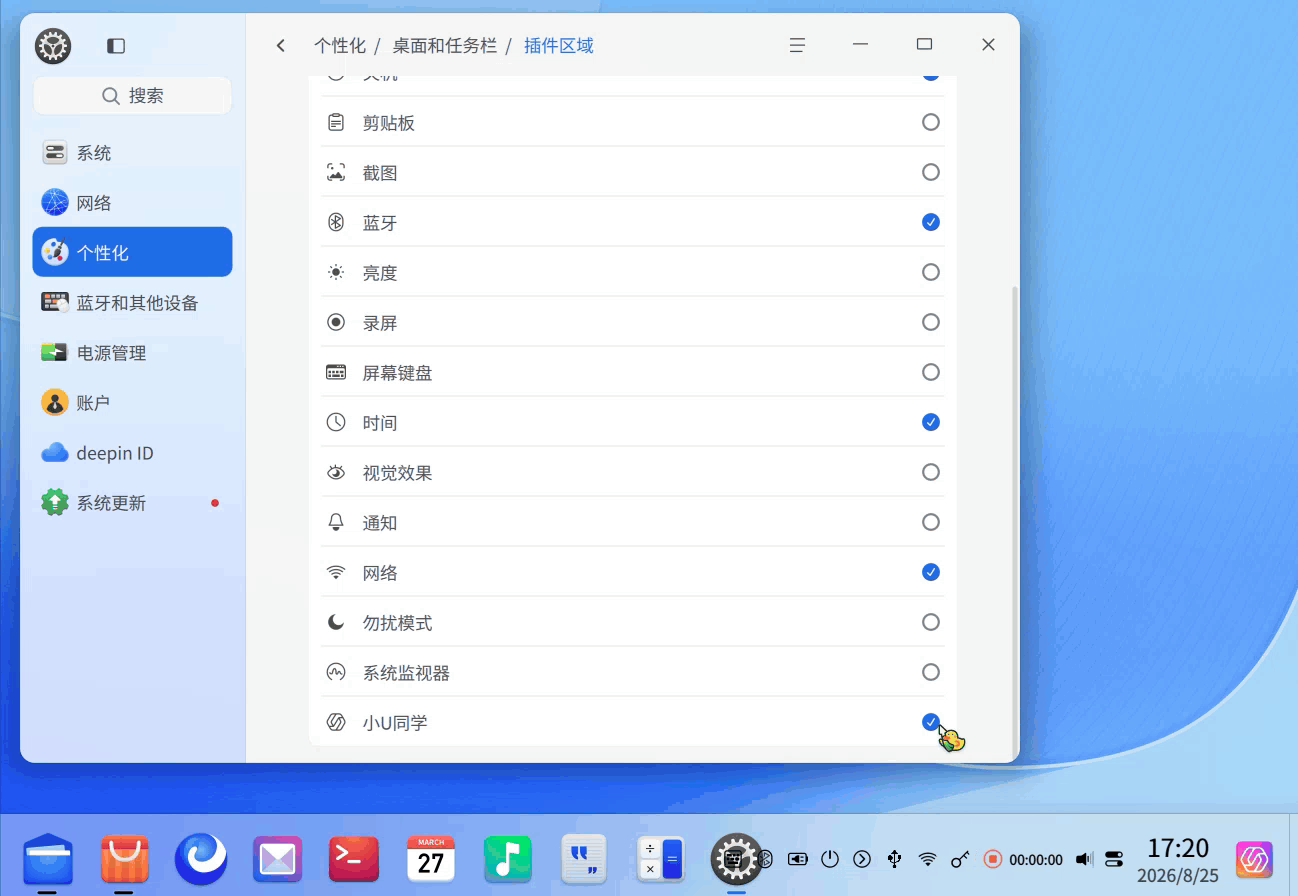Screen dimensions: 1298x896
Task: Uncheck the 时间 plugin checkbox
Action: click(x=931, y=422)
